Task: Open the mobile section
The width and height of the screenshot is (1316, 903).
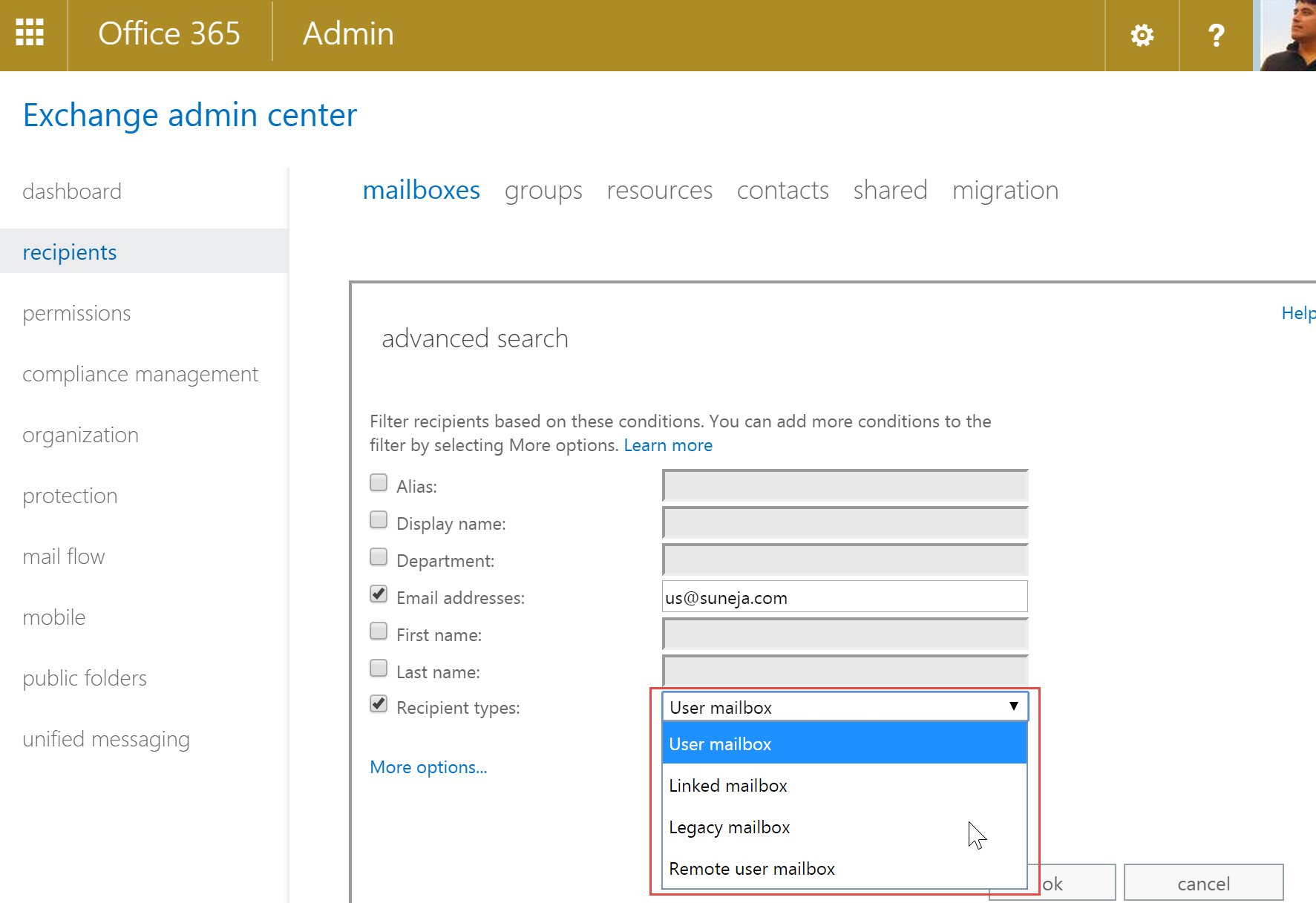Action: point(54,617)
